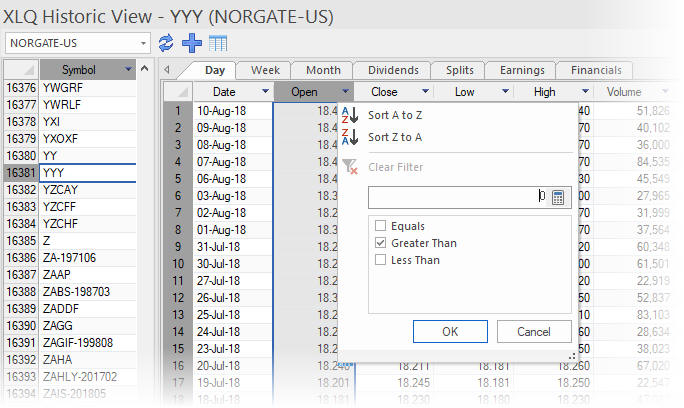This screenshot has height=408, width=684.
Task: Select symbol ZA-197106 in the list
Action: click(x=87, y=257)
